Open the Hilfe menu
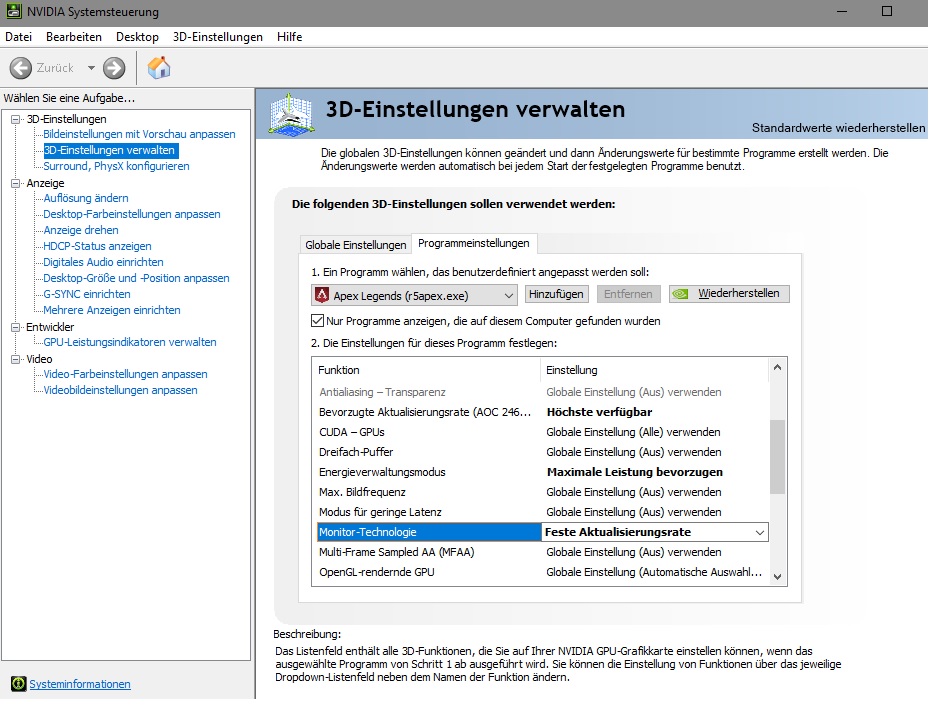Screen dimensions: 929x705 coord(290,37)
